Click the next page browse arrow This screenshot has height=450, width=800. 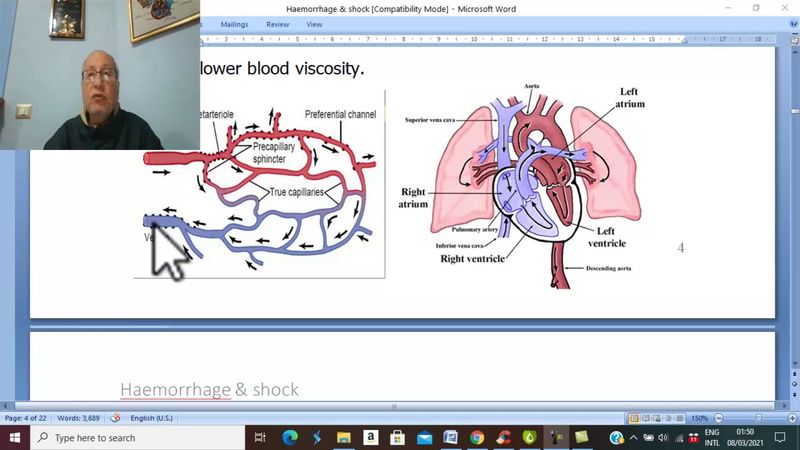point(794,394)
